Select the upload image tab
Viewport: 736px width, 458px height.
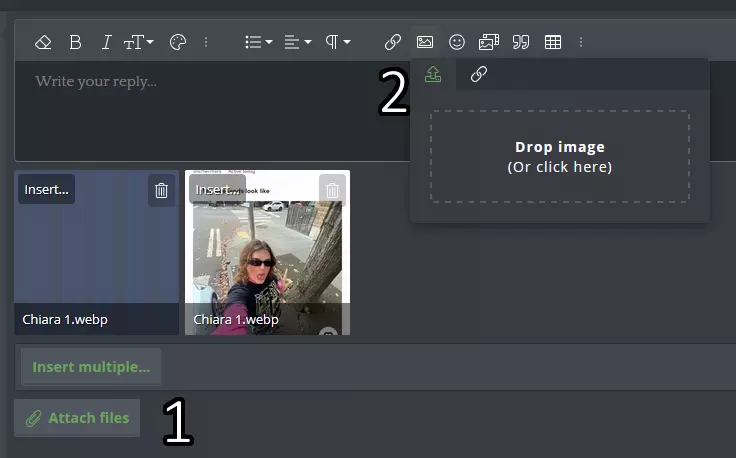click(x=433, y=74)
